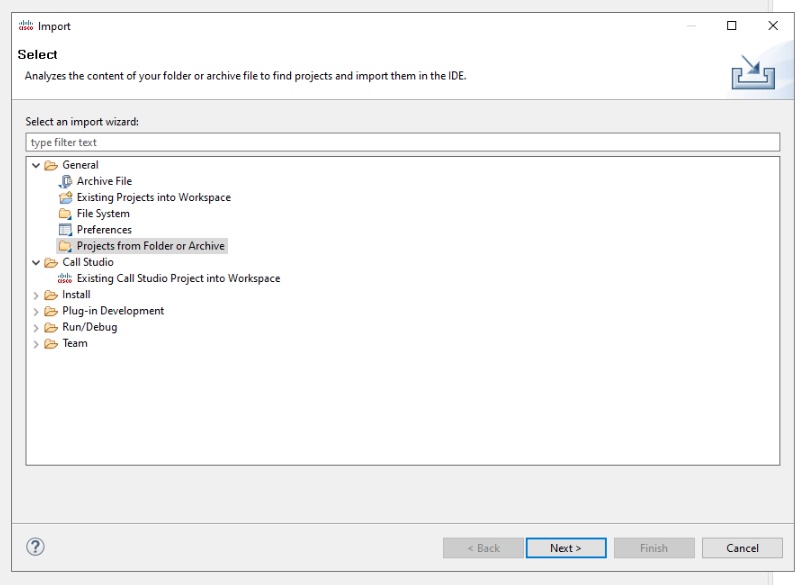Image resolution: width=810 pixels, height=585 pixels.
Task: Click the File System folder icon
Action: (66, 214)
